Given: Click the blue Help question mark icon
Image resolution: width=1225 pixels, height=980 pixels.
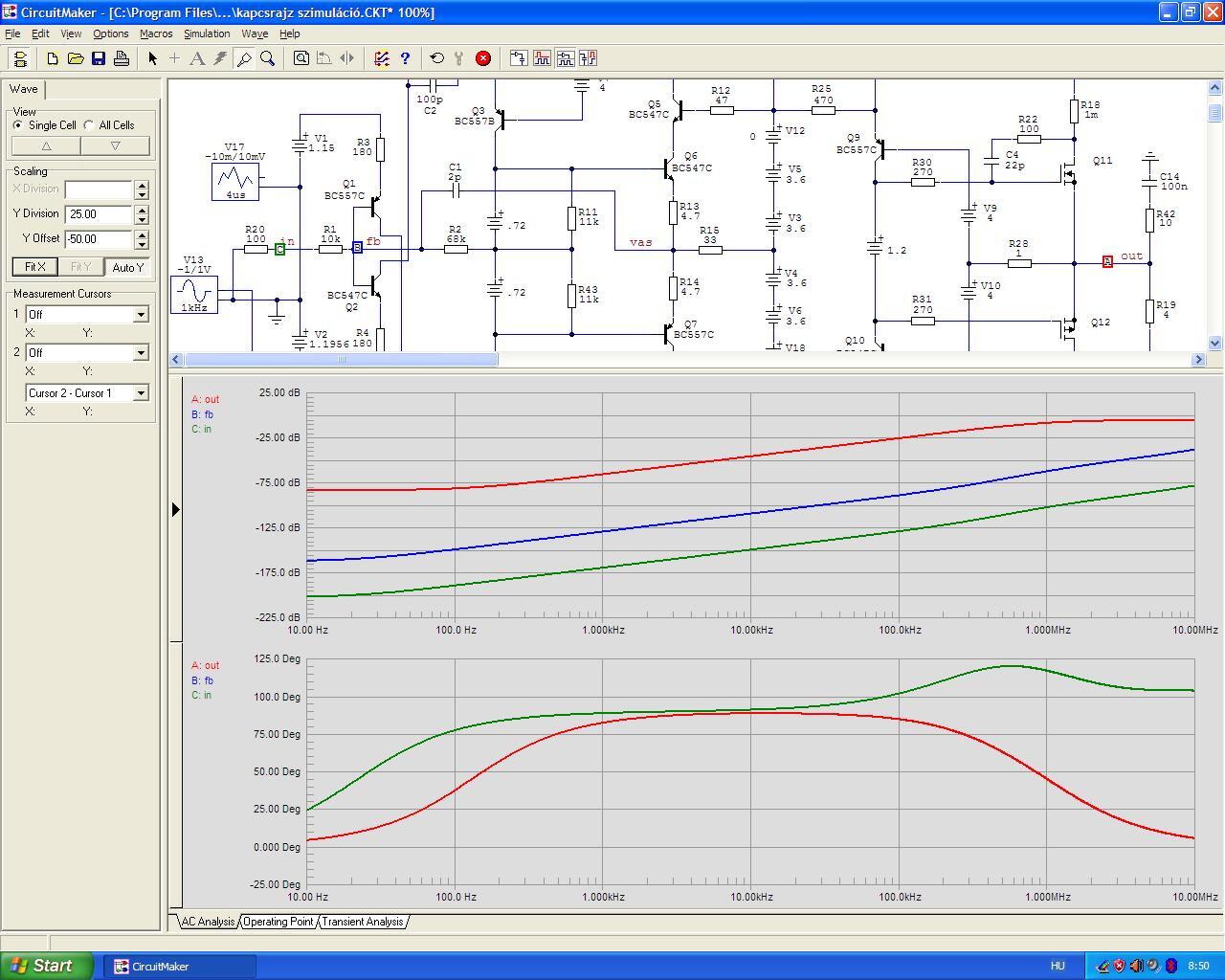Looking at the screenshot, I should [x=405, y=58].
